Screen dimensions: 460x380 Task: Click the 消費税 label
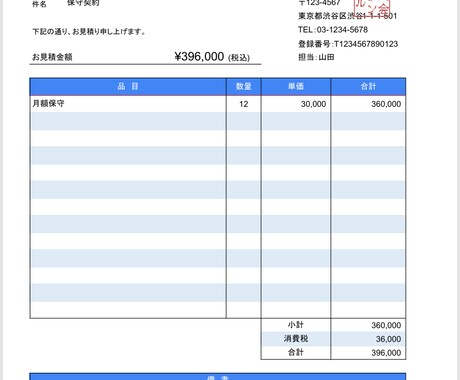(x=296, y=339)
